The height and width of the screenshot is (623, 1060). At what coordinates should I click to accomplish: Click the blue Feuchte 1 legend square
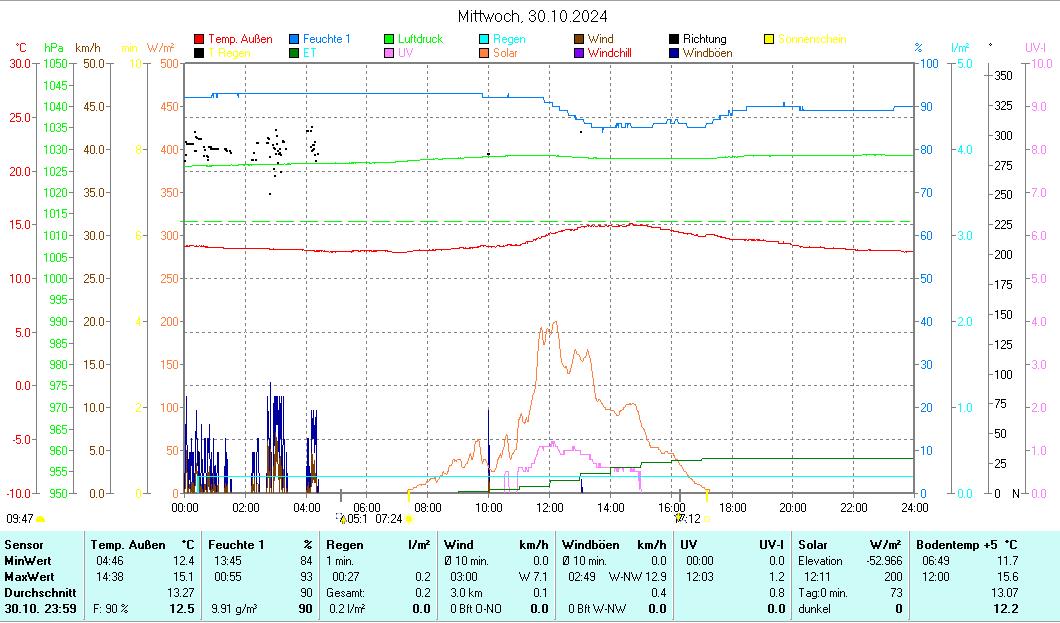[295, 39]
